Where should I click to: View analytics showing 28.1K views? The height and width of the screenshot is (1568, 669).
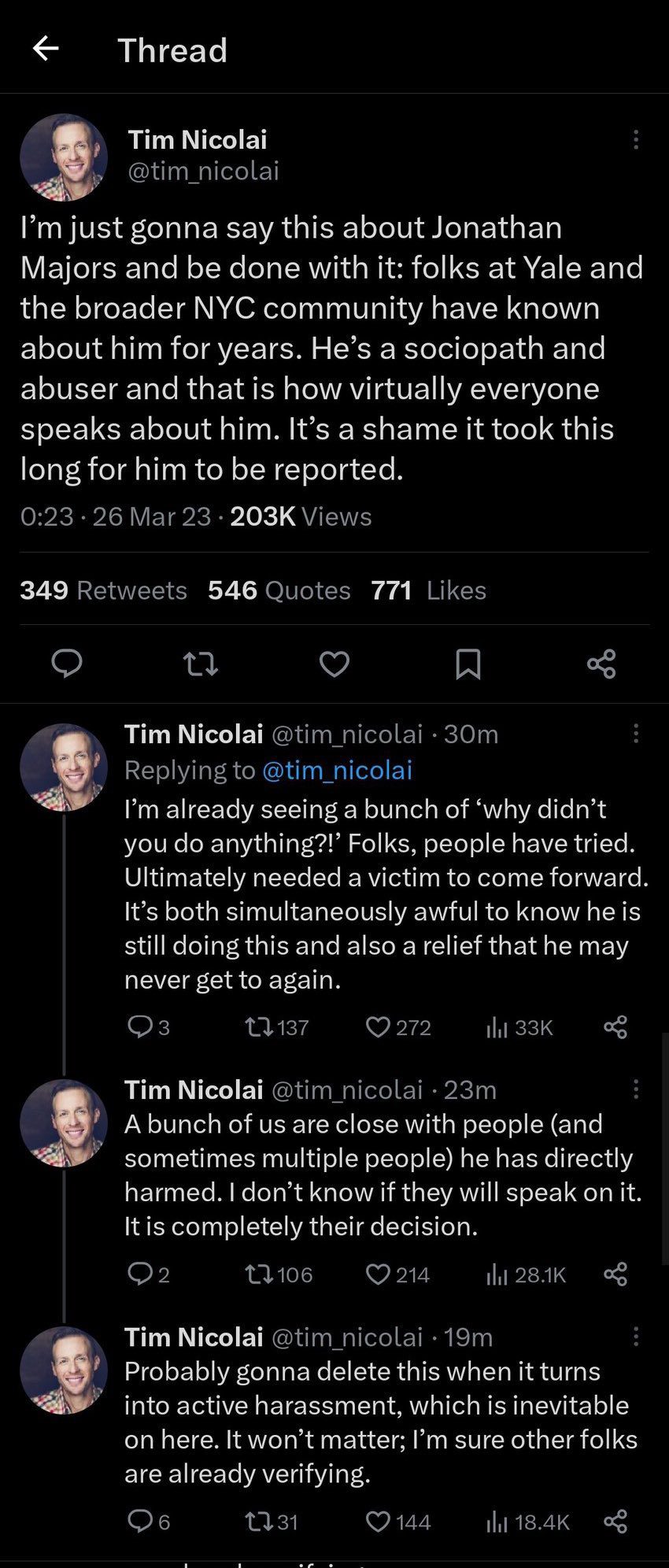coord(525,1274)
